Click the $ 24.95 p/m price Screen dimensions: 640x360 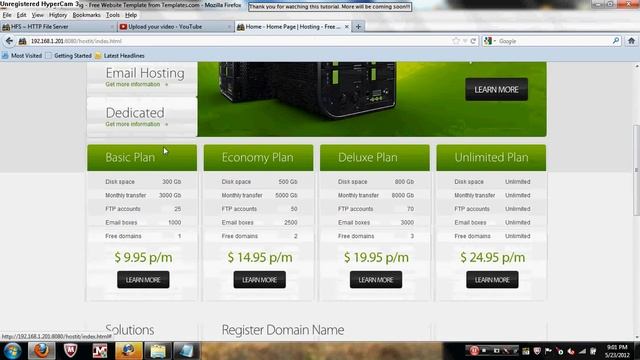[492, 258]
